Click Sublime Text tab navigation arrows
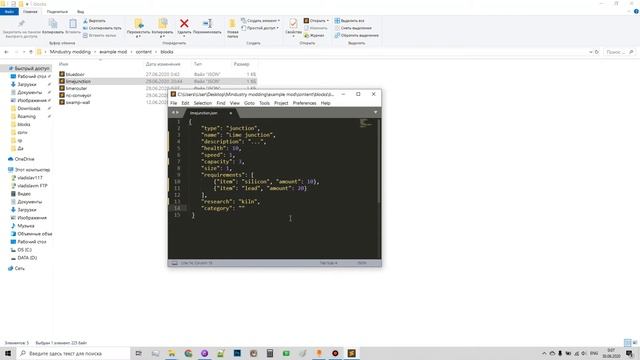640x360 pixels. tap(174, 113)
